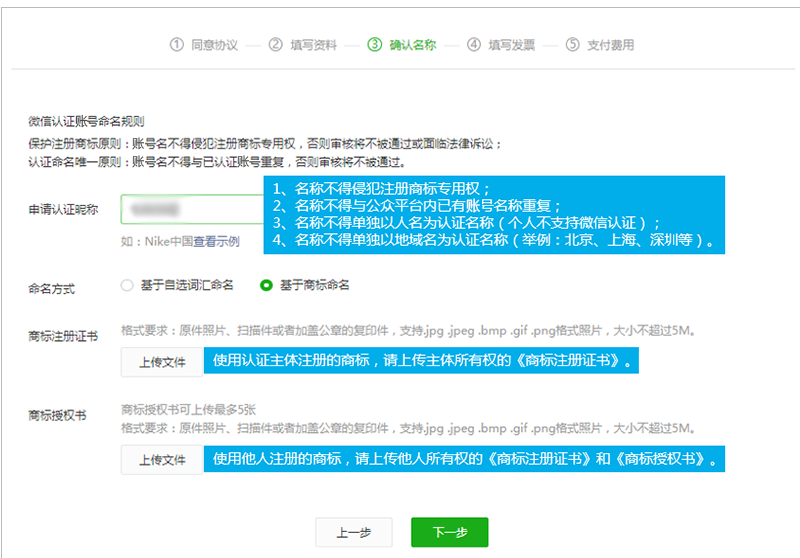This screenshot has height=558, width=800.
Task: Jump to the 填写发票 step label
Action: pos(511,45)
